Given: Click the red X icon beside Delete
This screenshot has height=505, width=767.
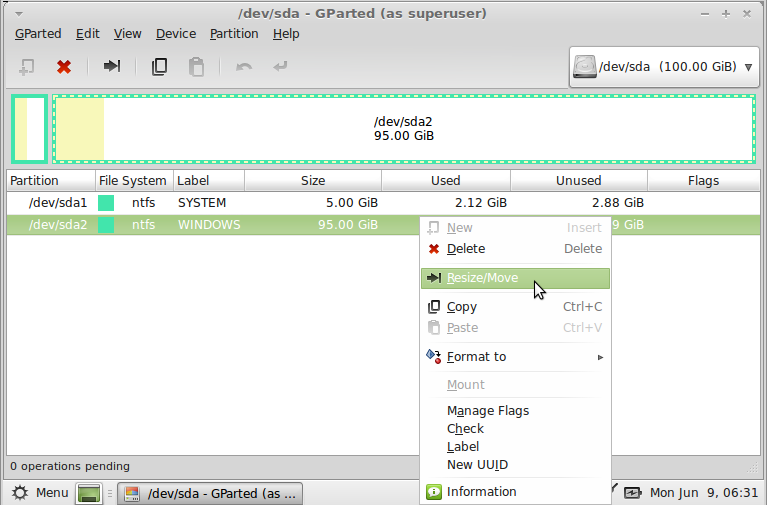Looking at the screenshot, I should (x=434, y=249).
